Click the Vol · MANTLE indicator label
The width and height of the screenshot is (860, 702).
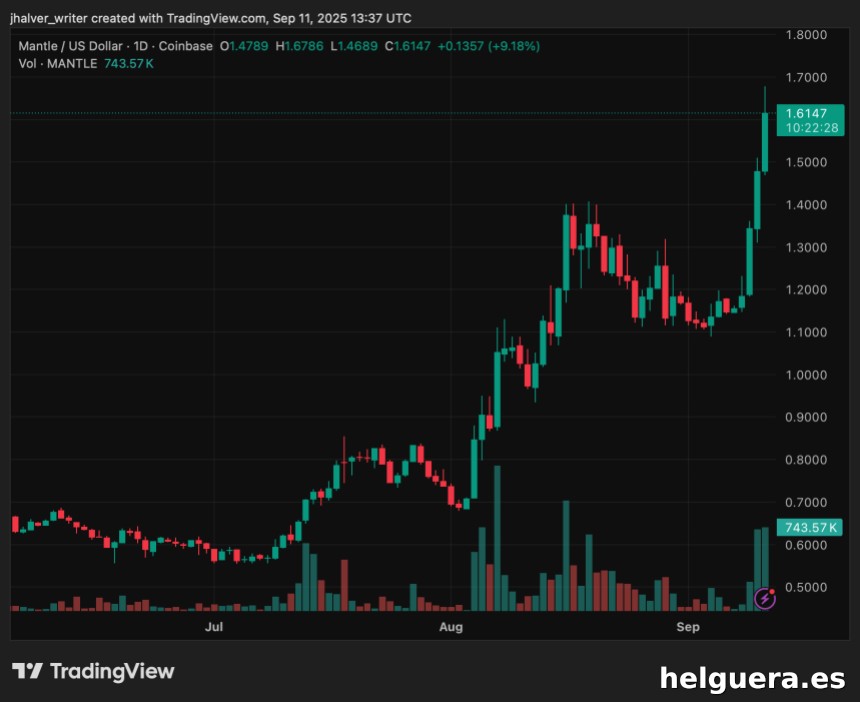[58, 64]
